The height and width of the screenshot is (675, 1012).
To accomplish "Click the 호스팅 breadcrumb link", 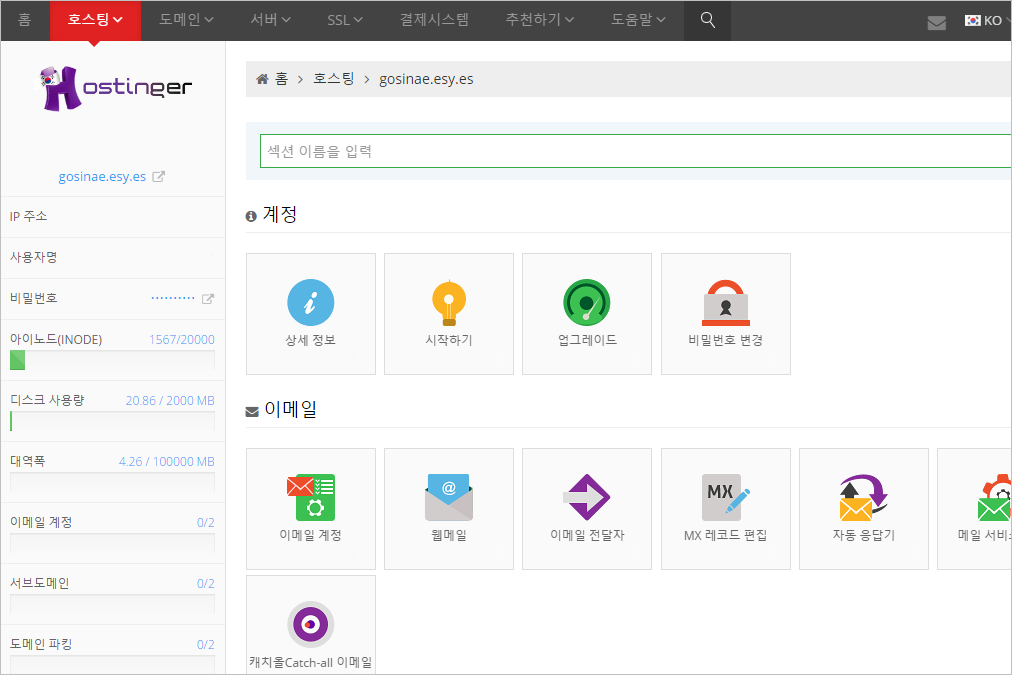I will 333,79.
